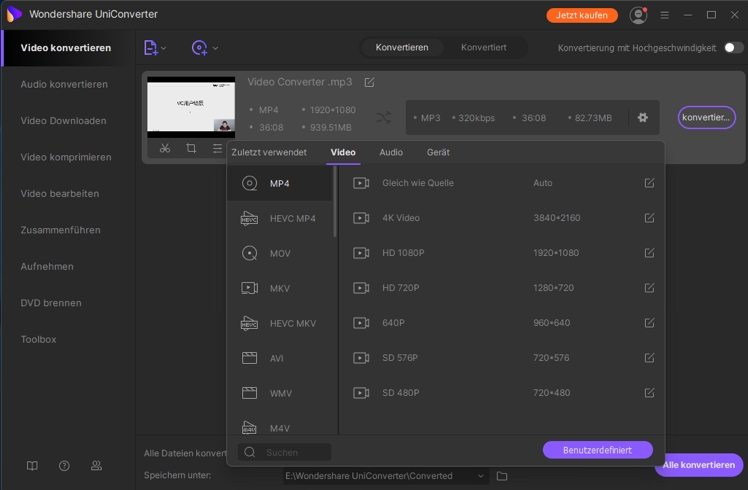Click edit icon for HD 1080P preset
The height and width of the screenshot is (490, 748).
point(649,253)
